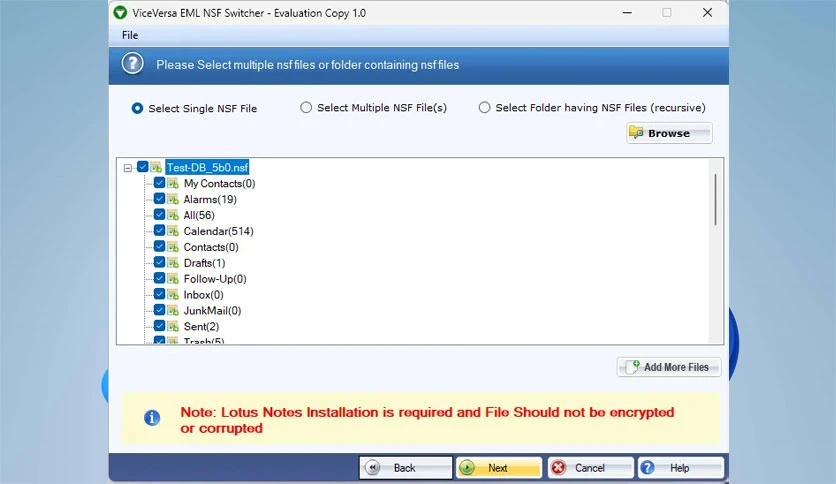This screenshot has height=484, width=836.
Task: Uncheck the Follow-Up(0) checkbox
Action: tap(159, 278)
